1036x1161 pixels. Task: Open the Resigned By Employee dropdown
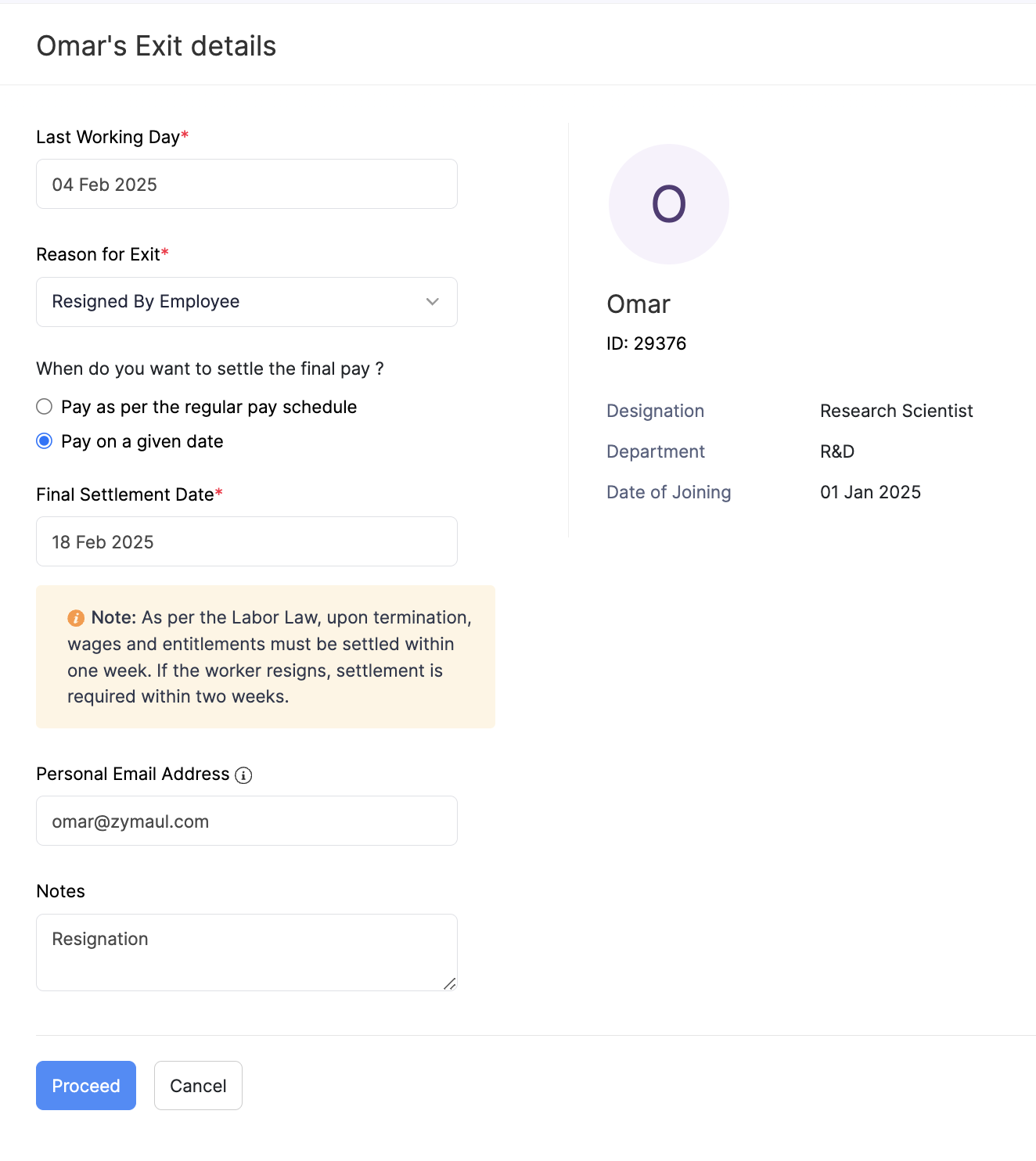[x=235, y=302]
